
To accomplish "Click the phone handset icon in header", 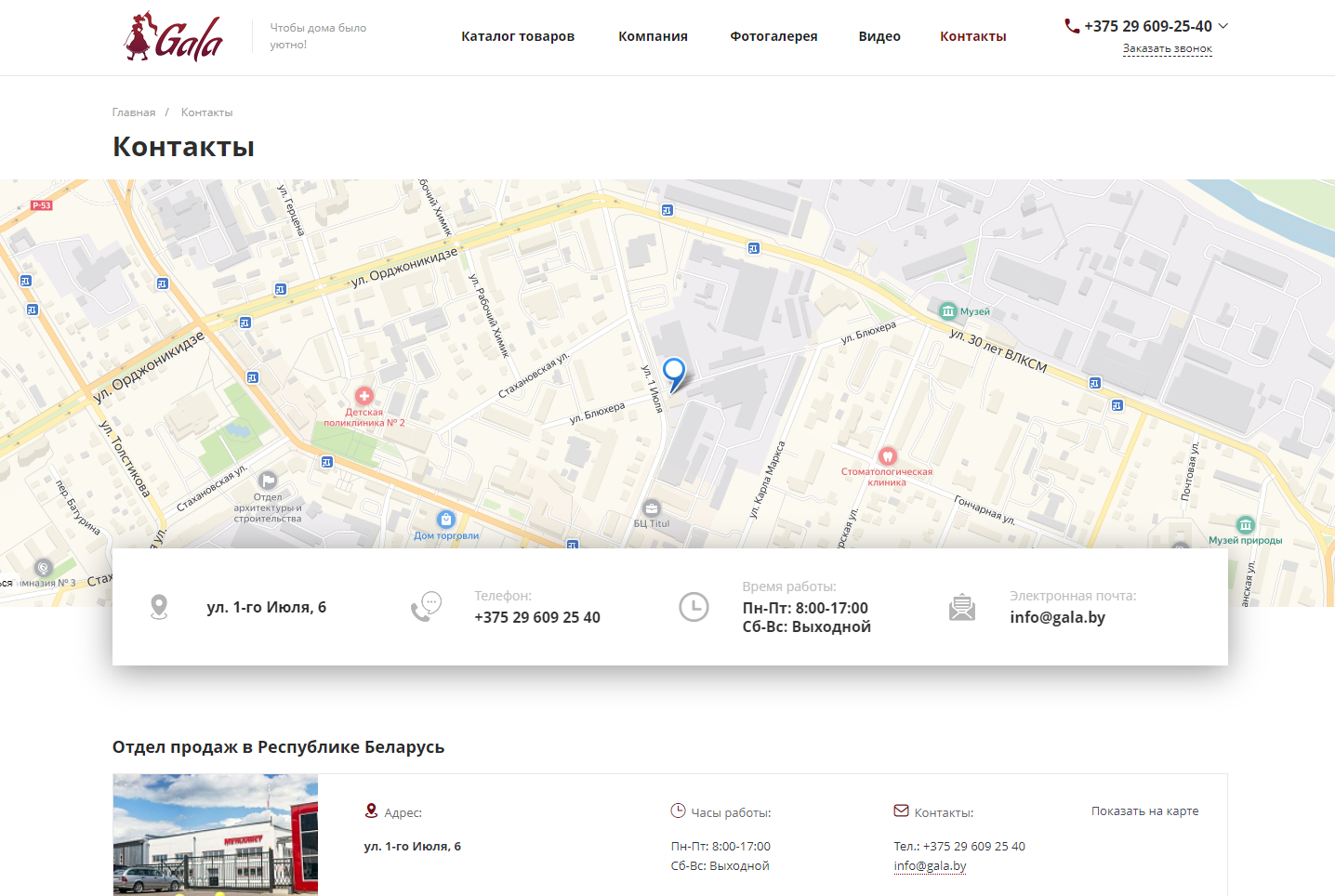I will (x=1072, y=26).
